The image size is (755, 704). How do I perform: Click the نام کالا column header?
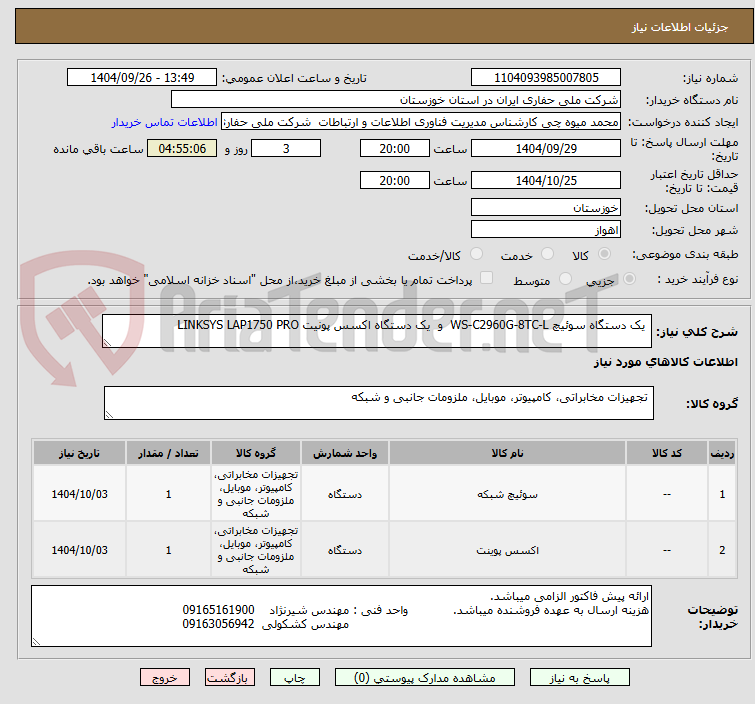point(508,453)
